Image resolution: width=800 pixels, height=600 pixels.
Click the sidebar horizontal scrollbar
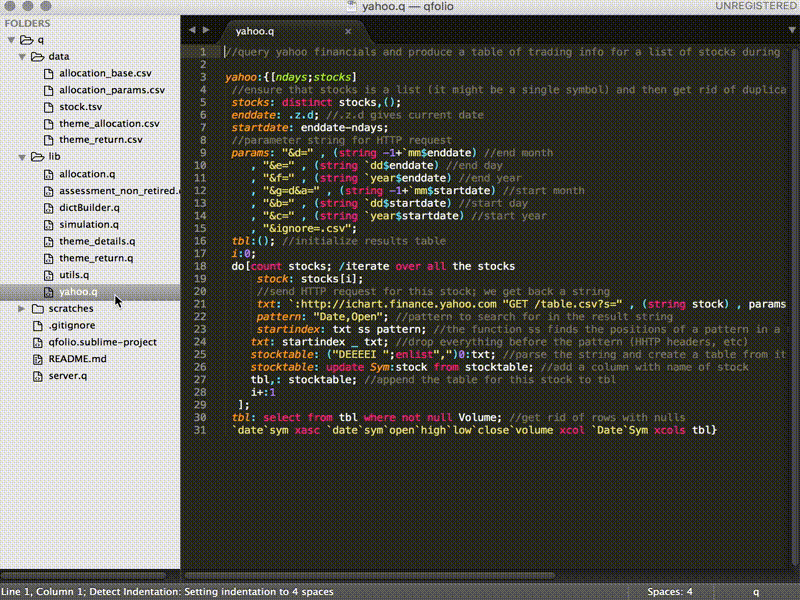(x=84, y=576)
